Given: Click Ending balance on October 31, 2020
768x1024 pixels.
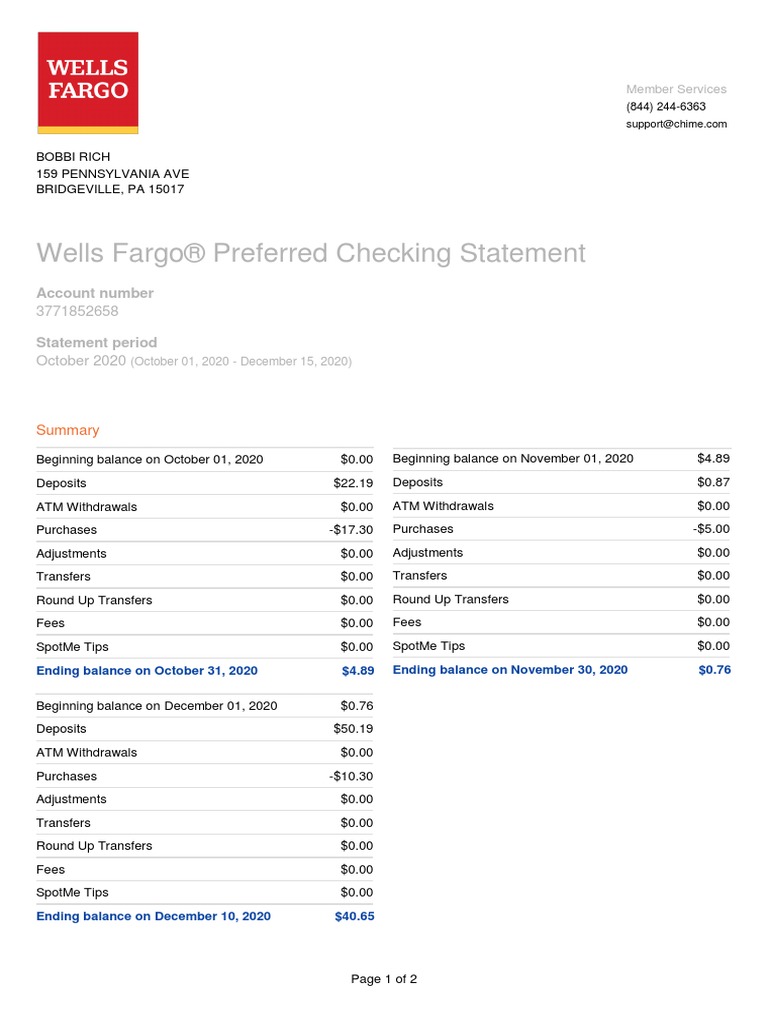Looking at the screenshot, I should point(147,670).
